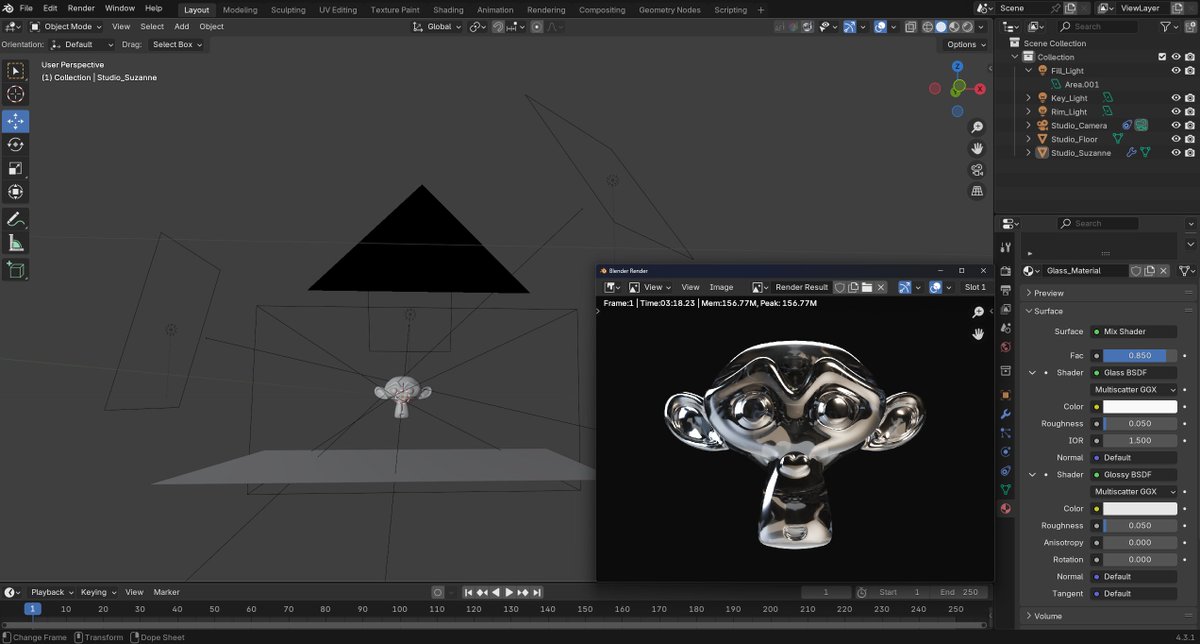The width and height of the screenshot is (1200, 644).
Task: Click the Glossy BSDF Color swatch
Action: pos(1140,509)
